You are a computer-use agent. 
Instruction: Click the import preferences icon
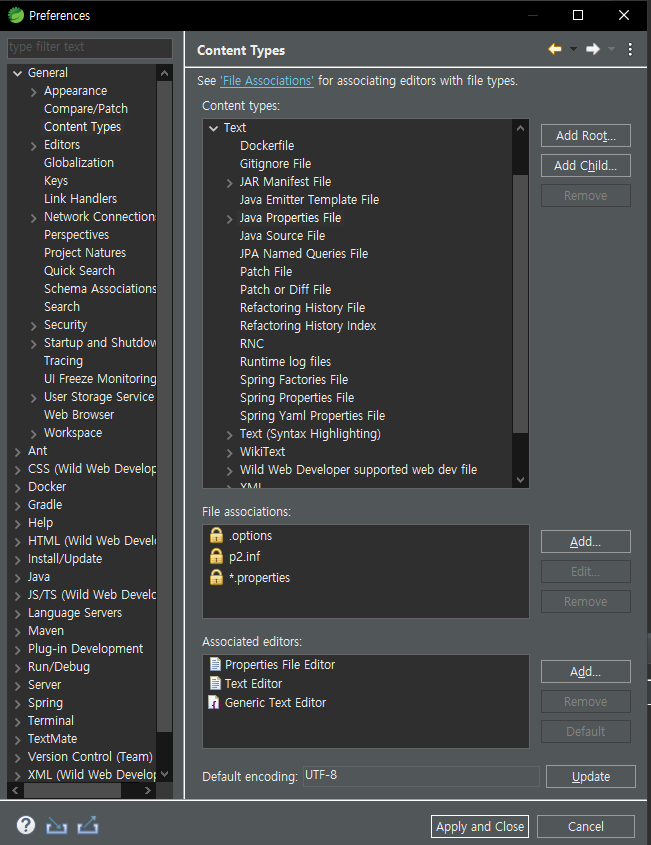[57, 825]
